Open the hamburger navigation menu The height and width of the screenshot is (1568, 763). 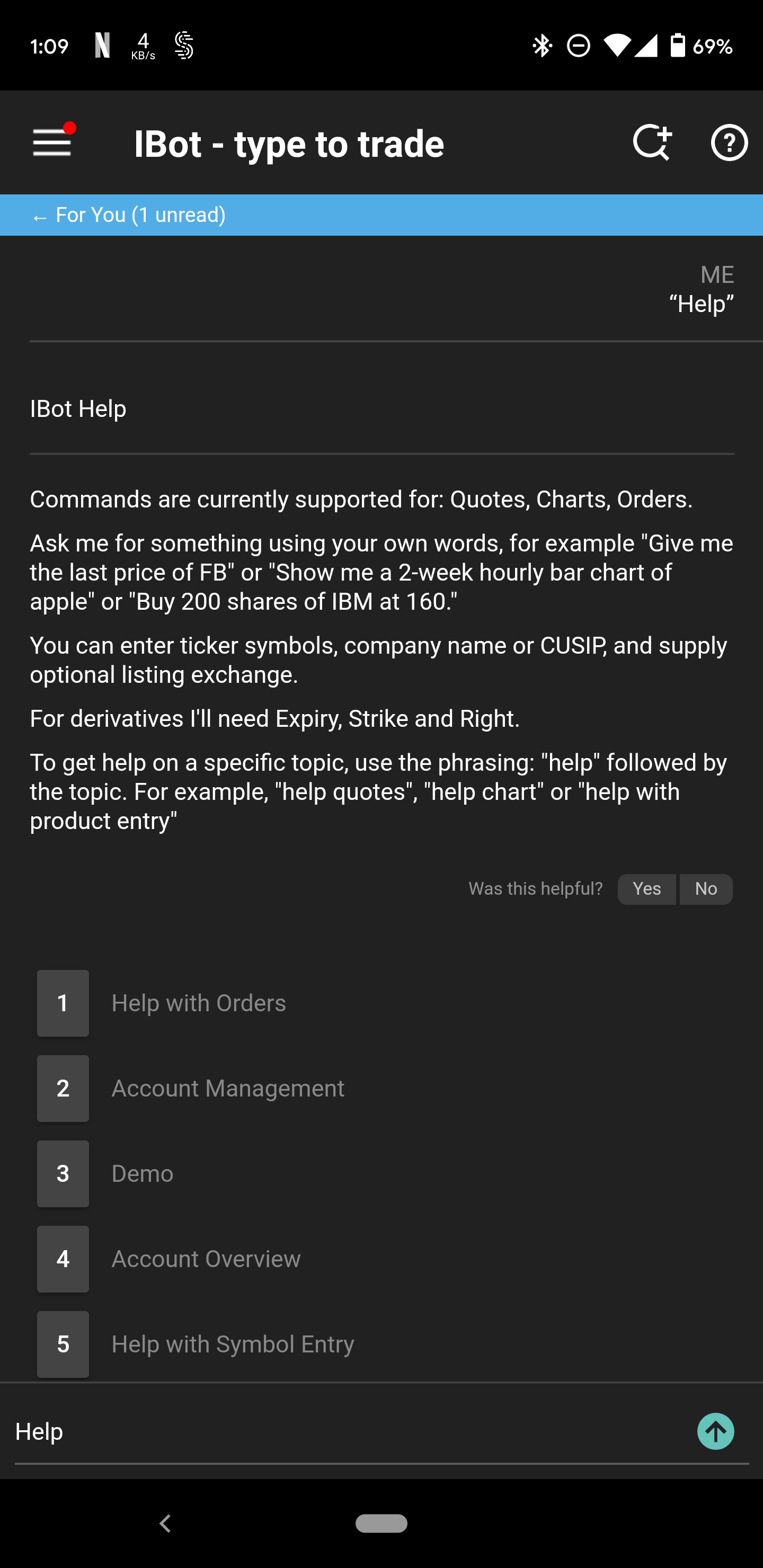pos(52,142)
